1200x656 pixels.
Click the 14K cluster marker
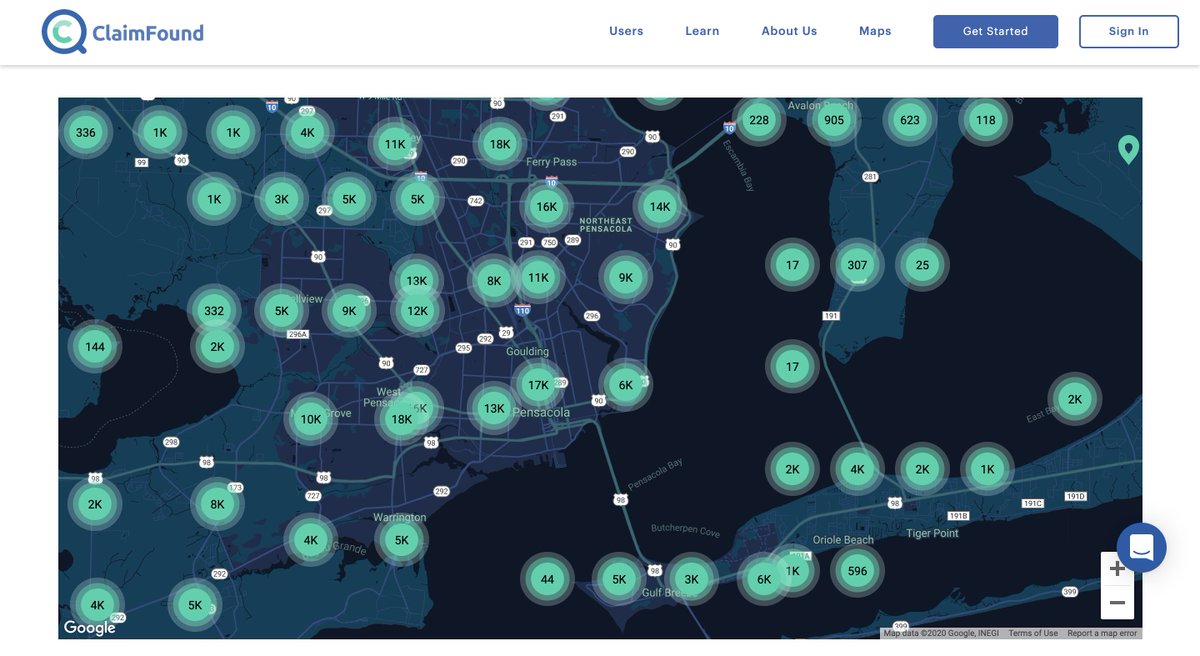coord(660,207)
